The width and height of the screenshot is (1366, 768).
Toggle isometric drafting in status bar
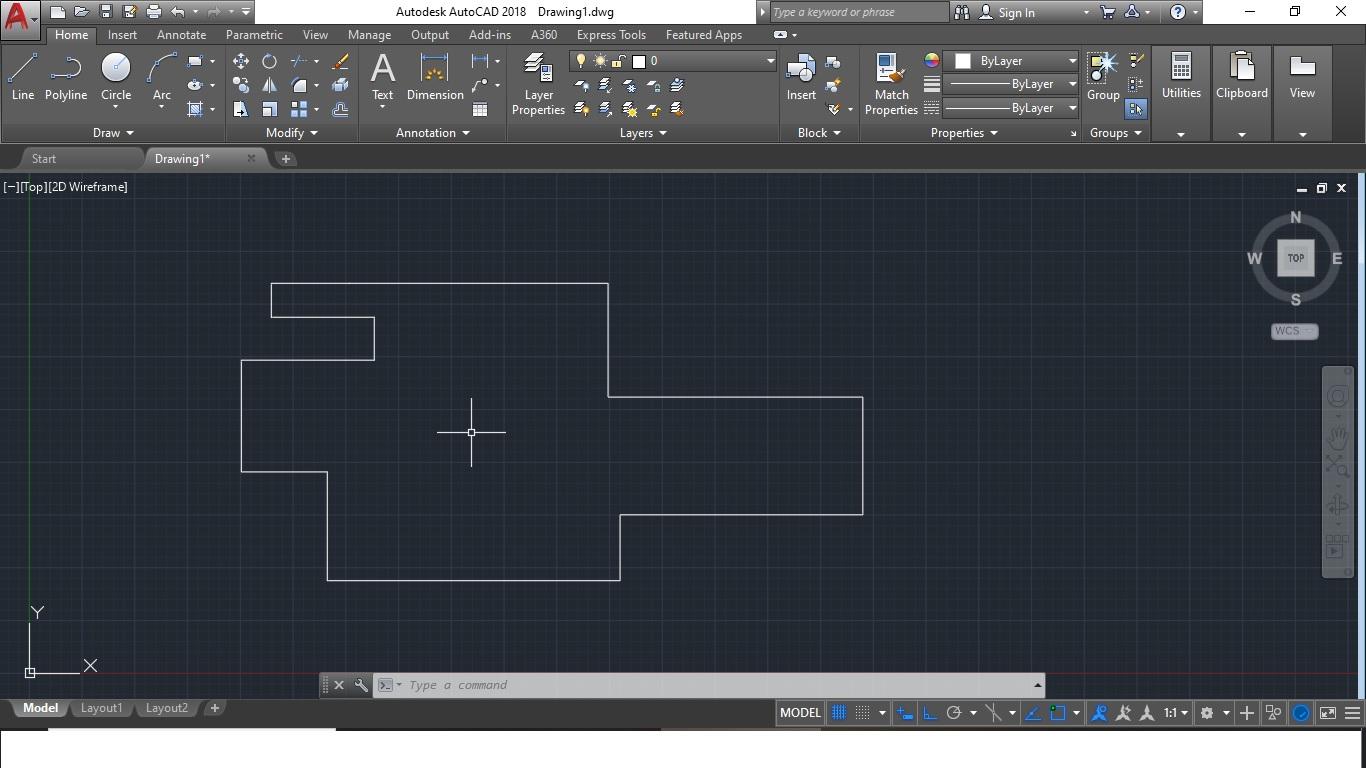993,713
